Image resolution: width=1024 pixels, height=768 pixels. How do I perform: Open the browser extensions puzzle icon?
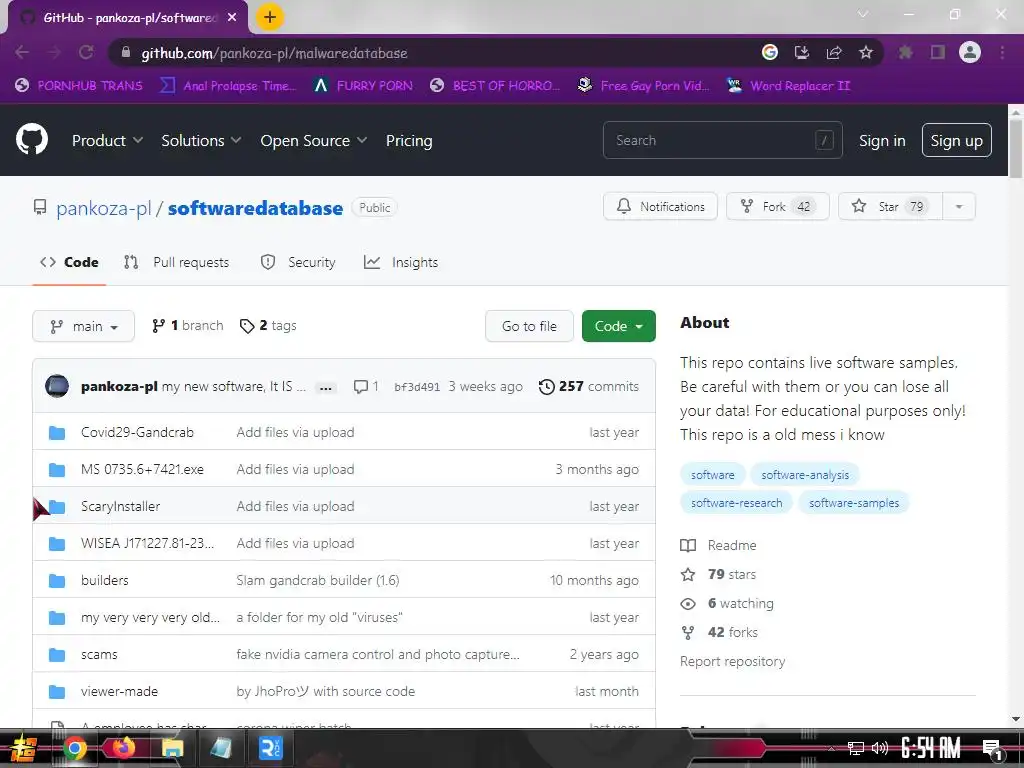[x=905, y=52]
